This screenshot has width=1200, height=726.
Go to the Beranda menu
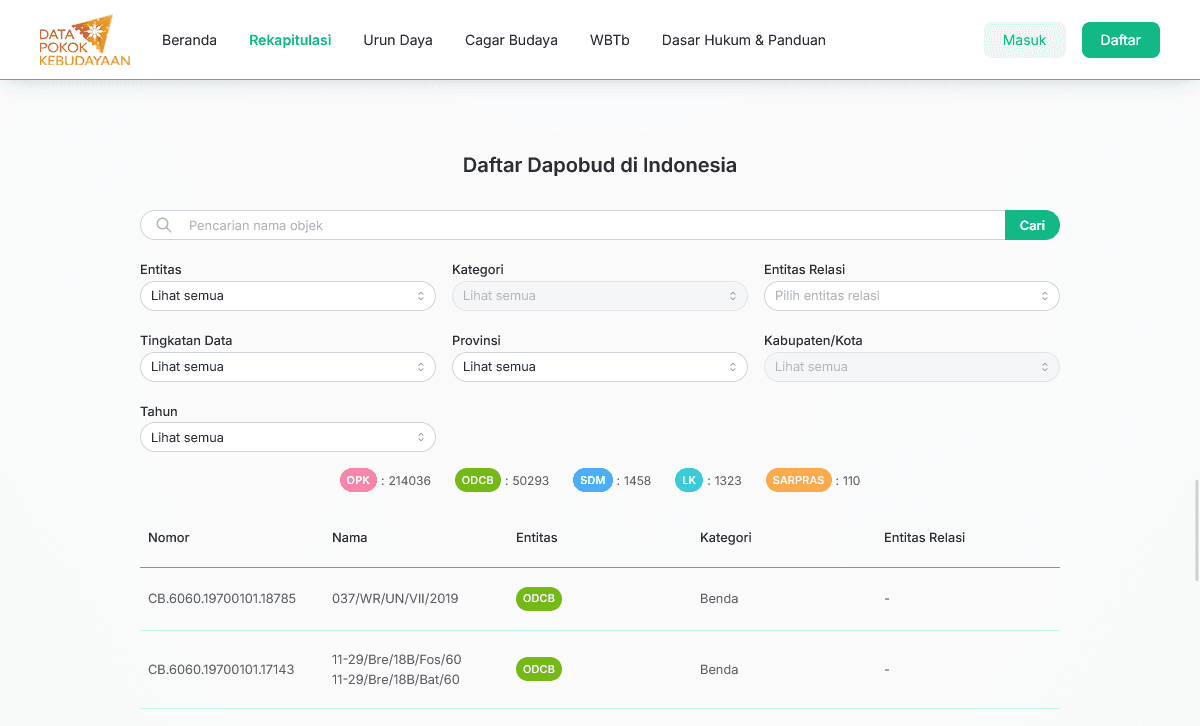189,41
